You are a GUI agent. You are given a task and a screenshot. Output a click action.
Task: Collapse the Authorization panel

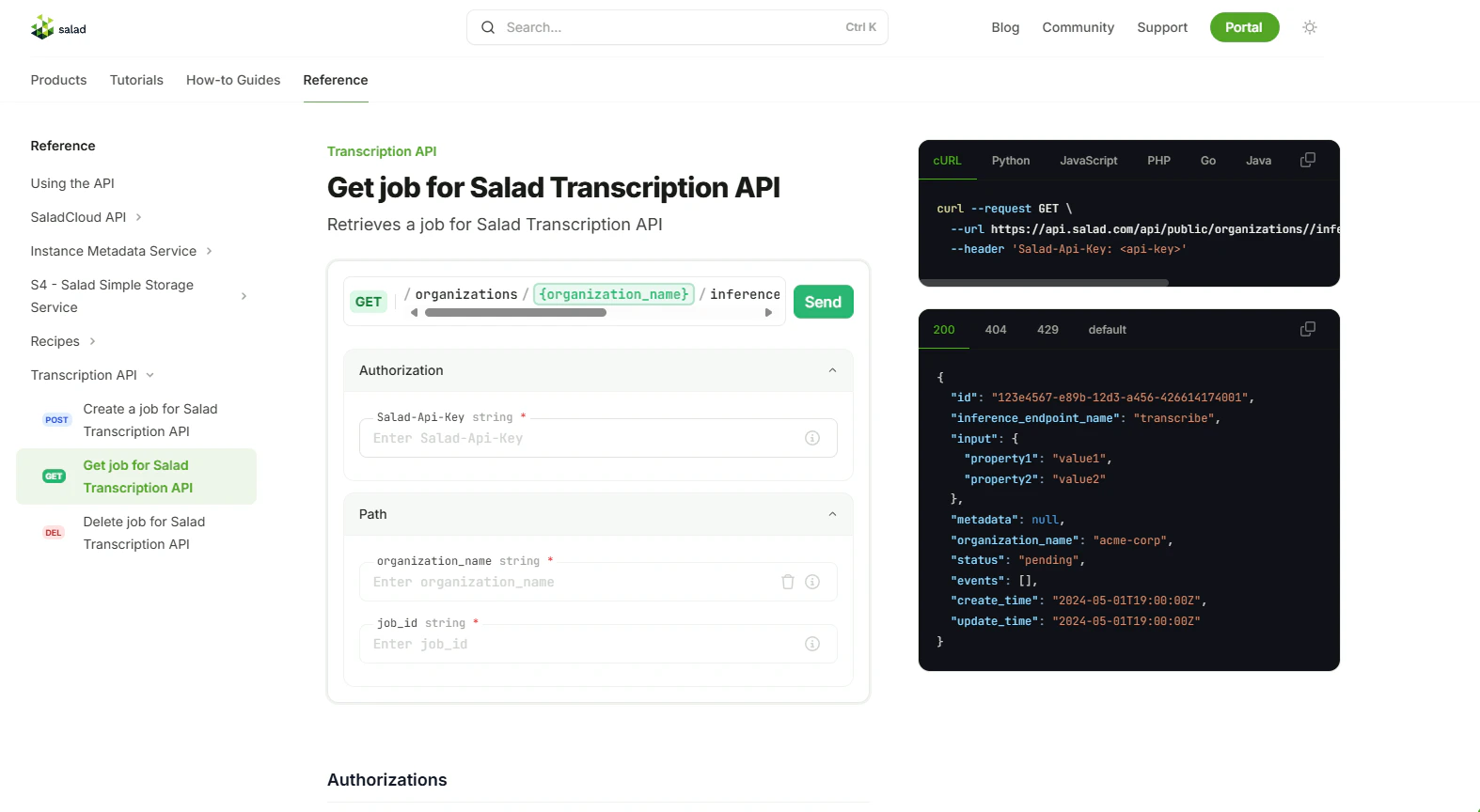tap(832, 370)
